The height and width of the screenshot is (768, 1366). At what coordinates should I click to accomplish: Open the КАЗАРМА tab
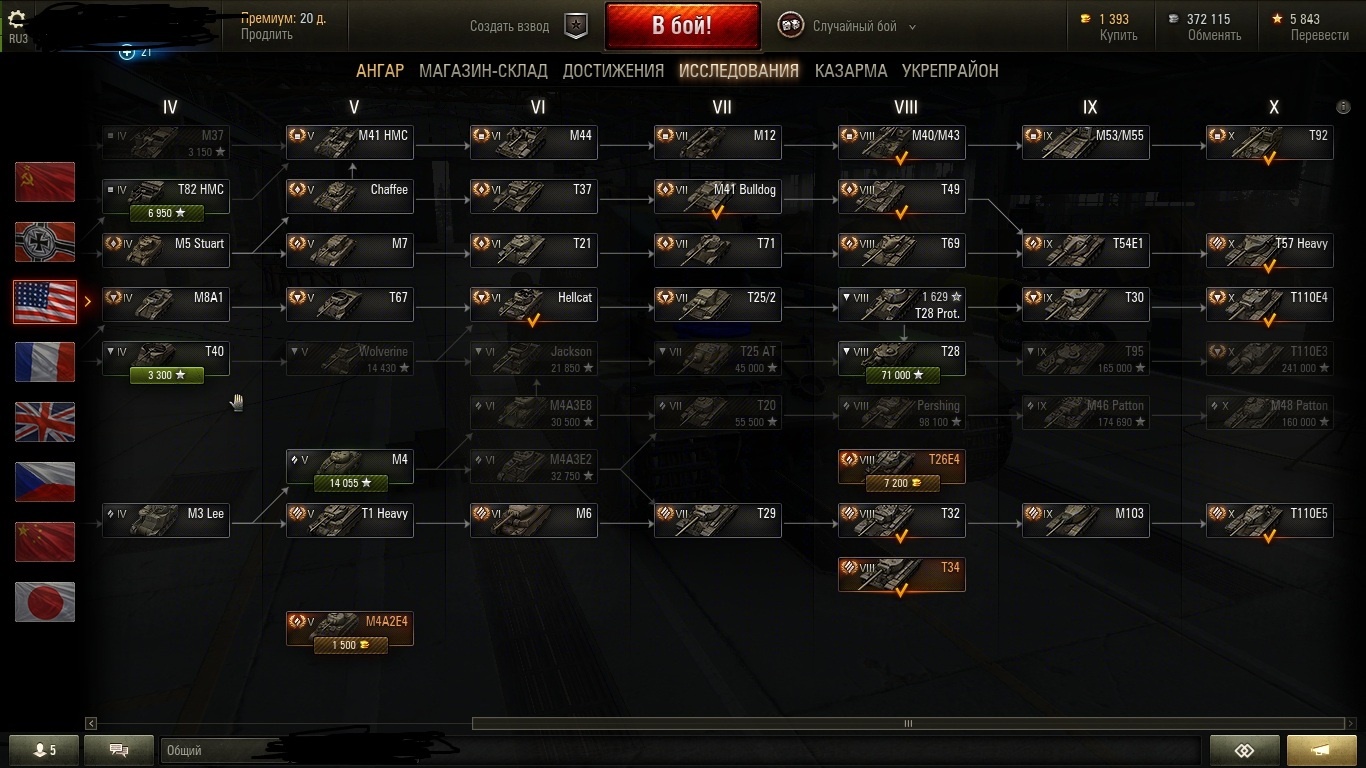pyautogui.click(x=851, y=71)
